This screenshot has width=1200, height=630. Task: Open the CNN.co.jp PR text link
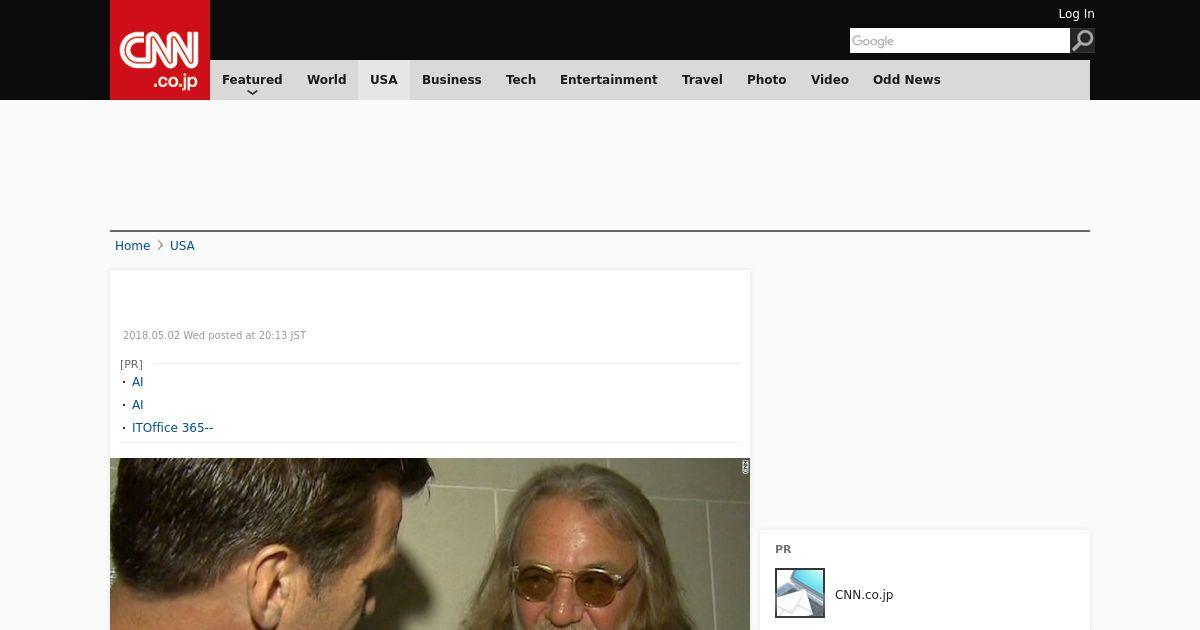point(864,595)
